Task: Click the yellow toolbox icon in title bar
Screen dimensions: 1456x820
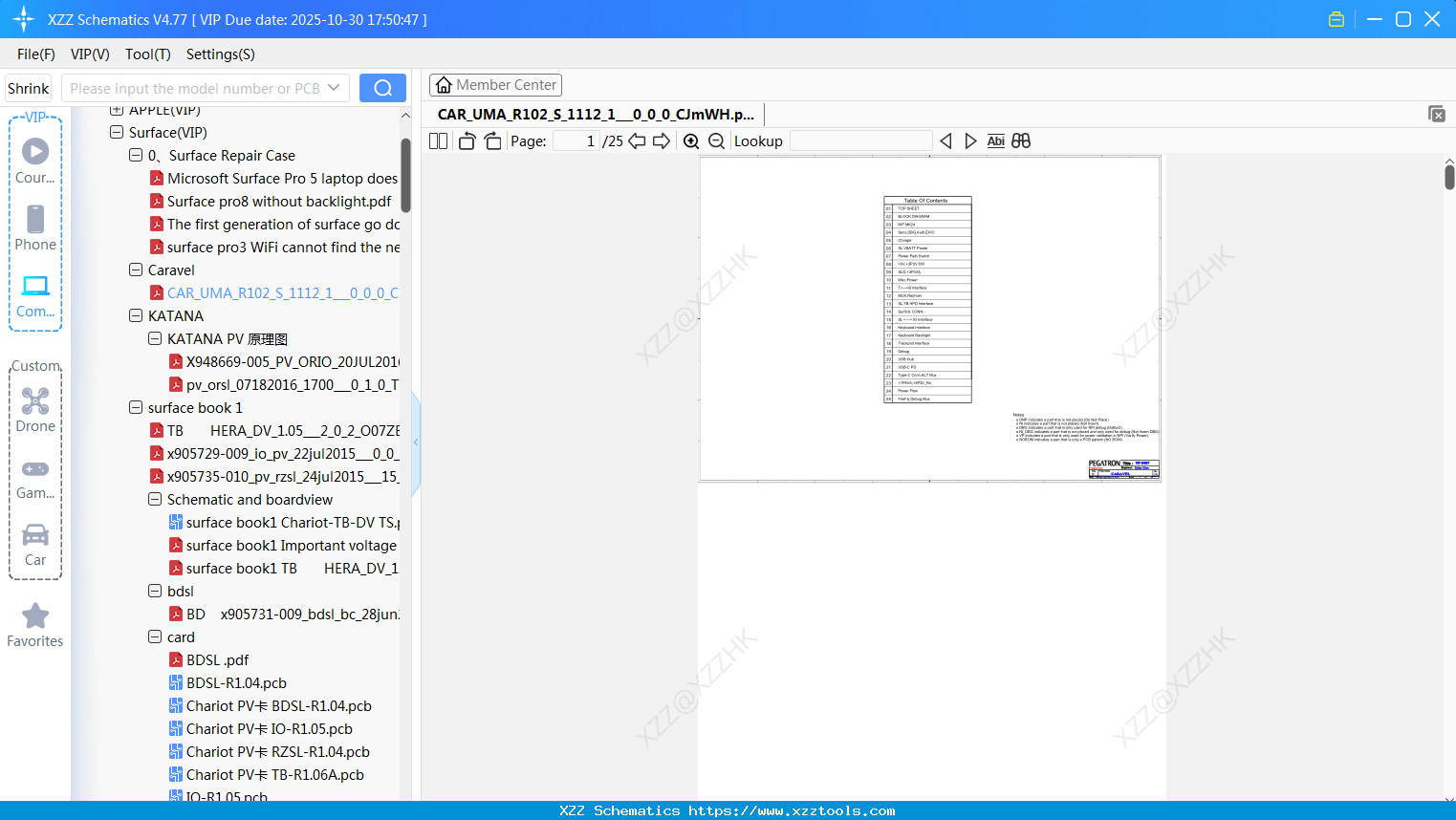Action: click(x=1336, y=19)
